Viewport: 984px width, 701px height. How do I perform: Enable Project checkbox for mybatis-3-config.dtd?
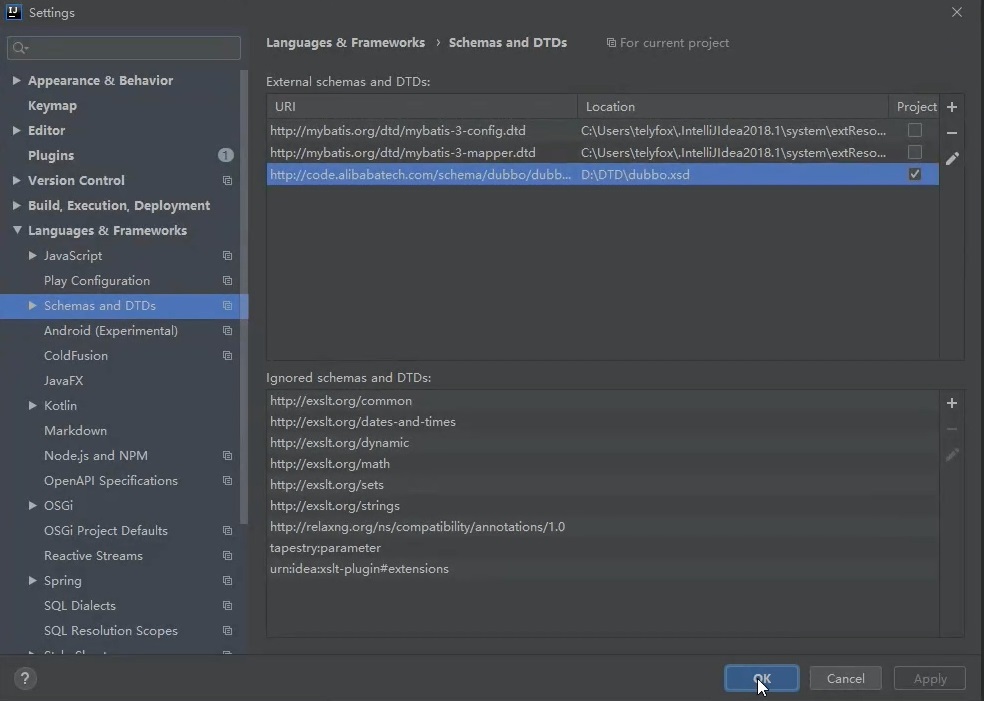click(913, 130)
